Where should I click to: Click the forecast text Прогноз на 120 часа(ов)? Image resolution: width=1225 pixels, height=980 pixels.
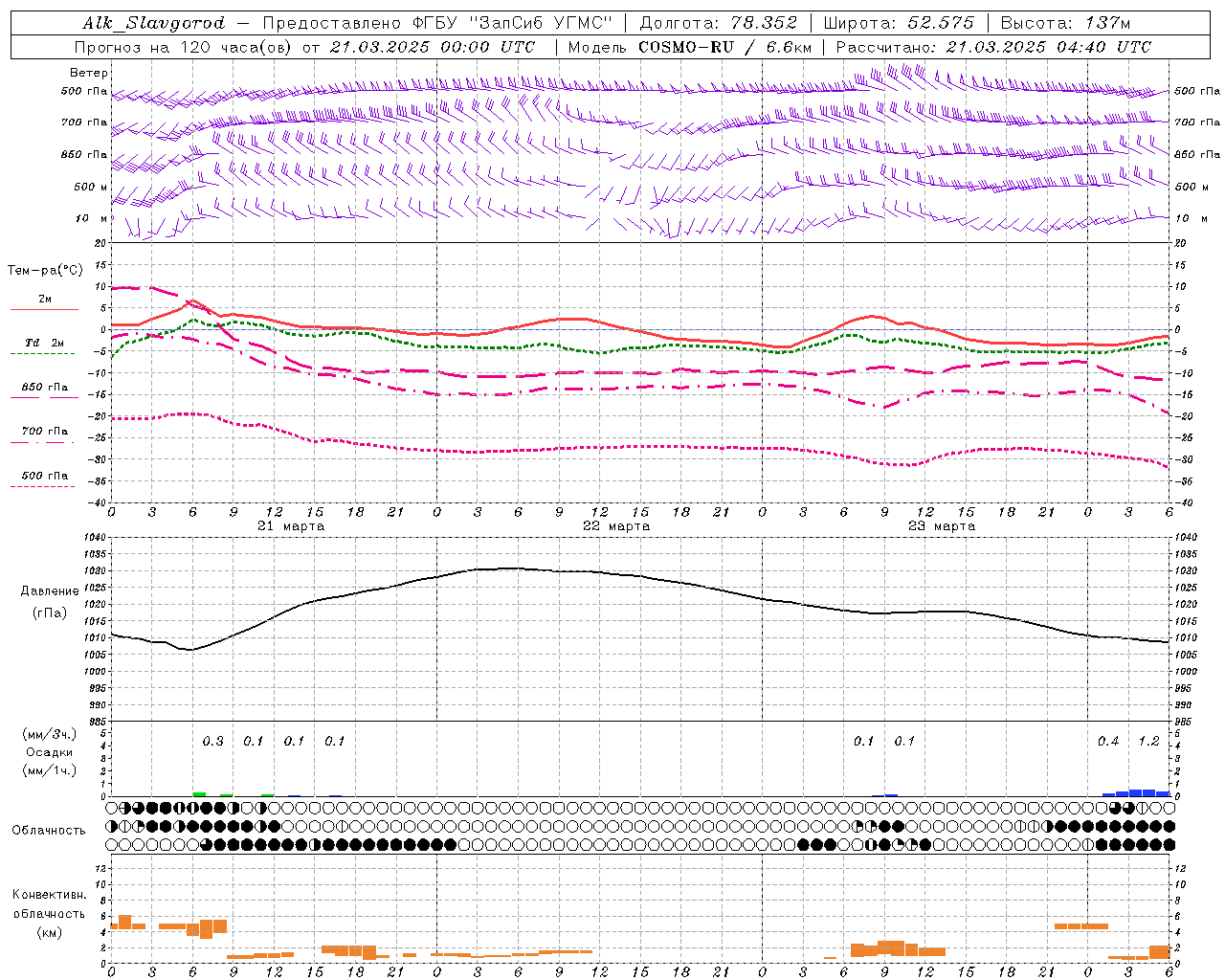(x=184, y=47)
